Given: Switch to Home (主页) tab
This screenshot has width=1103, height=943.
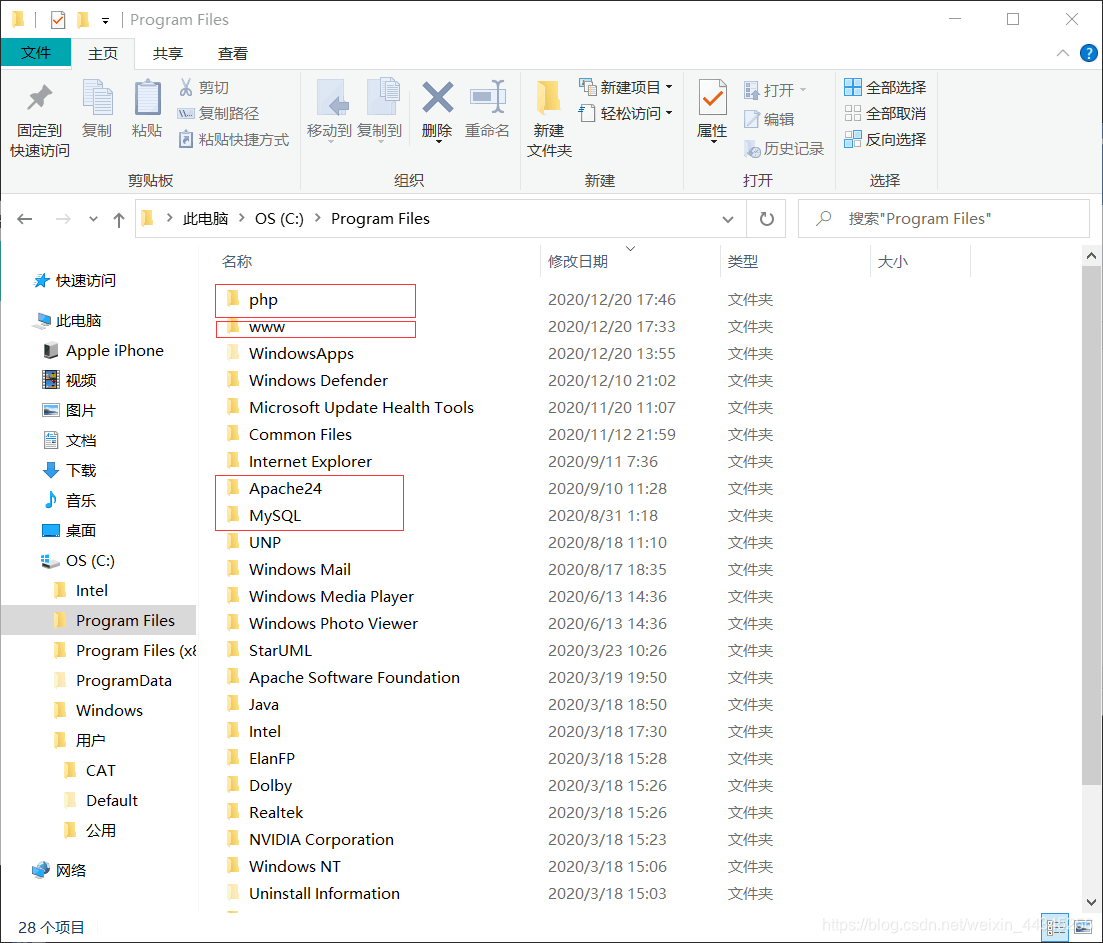Looking at the screenshot, I should tap(103, 53).
